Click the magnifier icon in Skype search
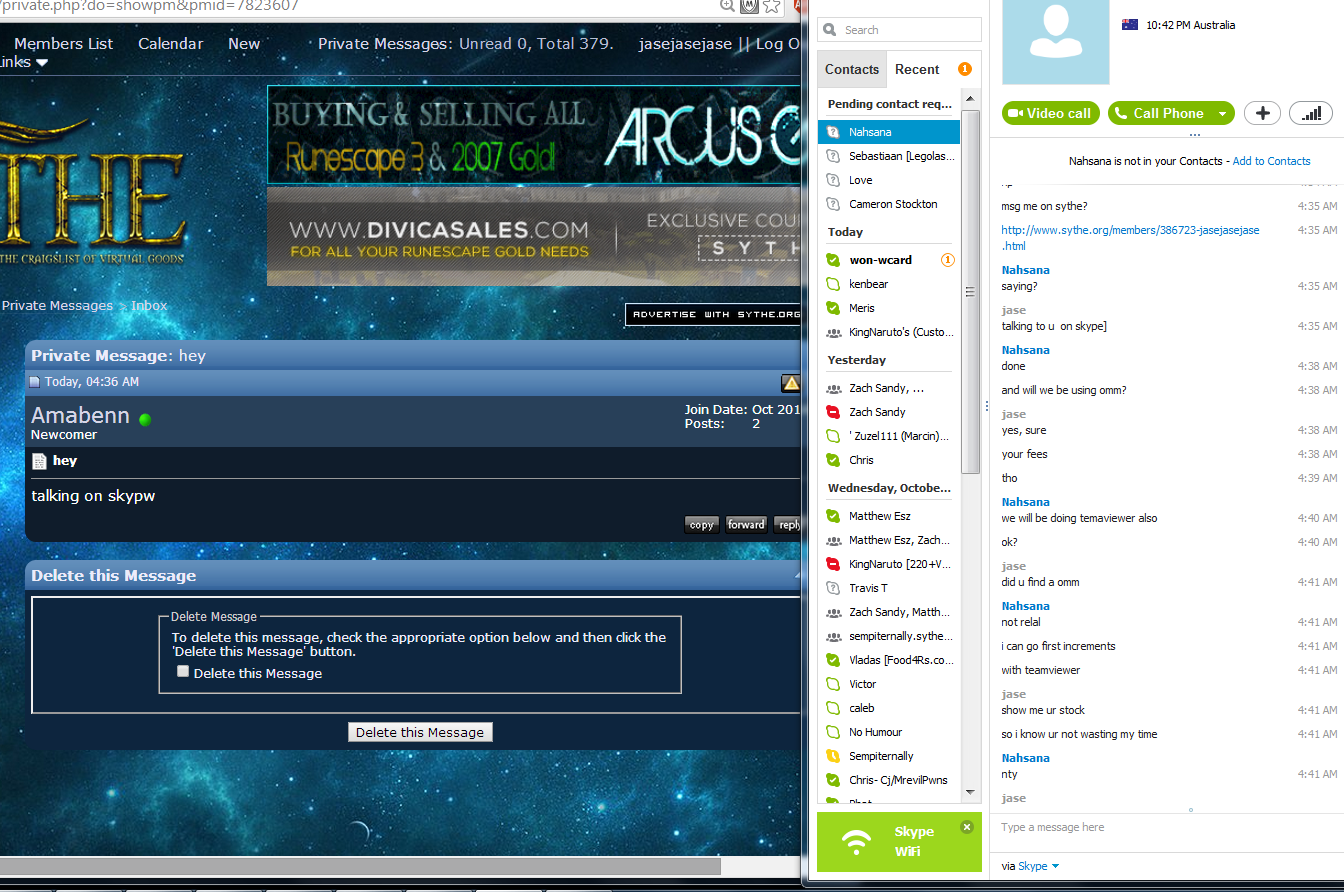Screen dimensions: 1344x892 831,30
